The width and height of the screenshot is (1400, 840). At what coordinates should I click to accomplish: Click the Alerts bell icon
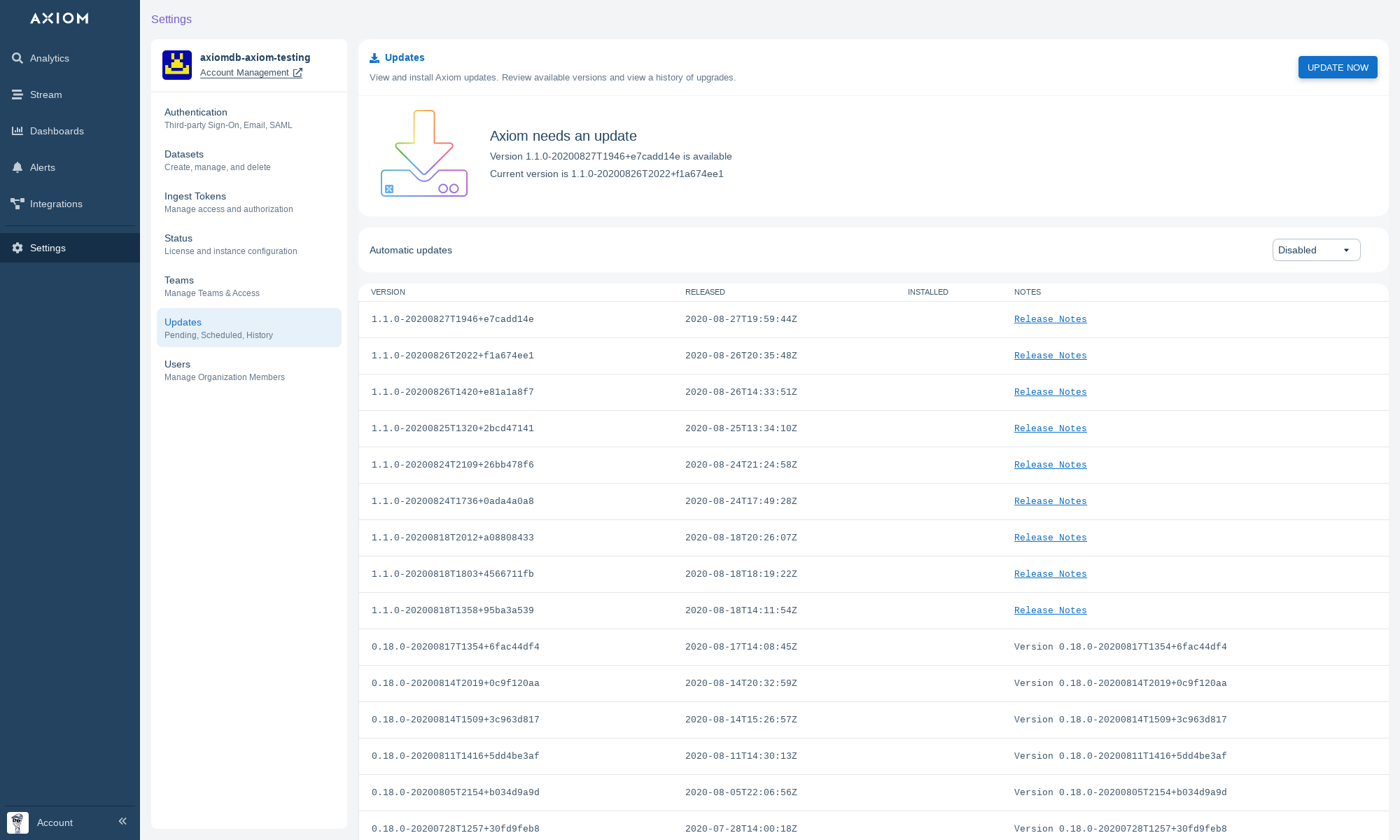click(17, 167)
